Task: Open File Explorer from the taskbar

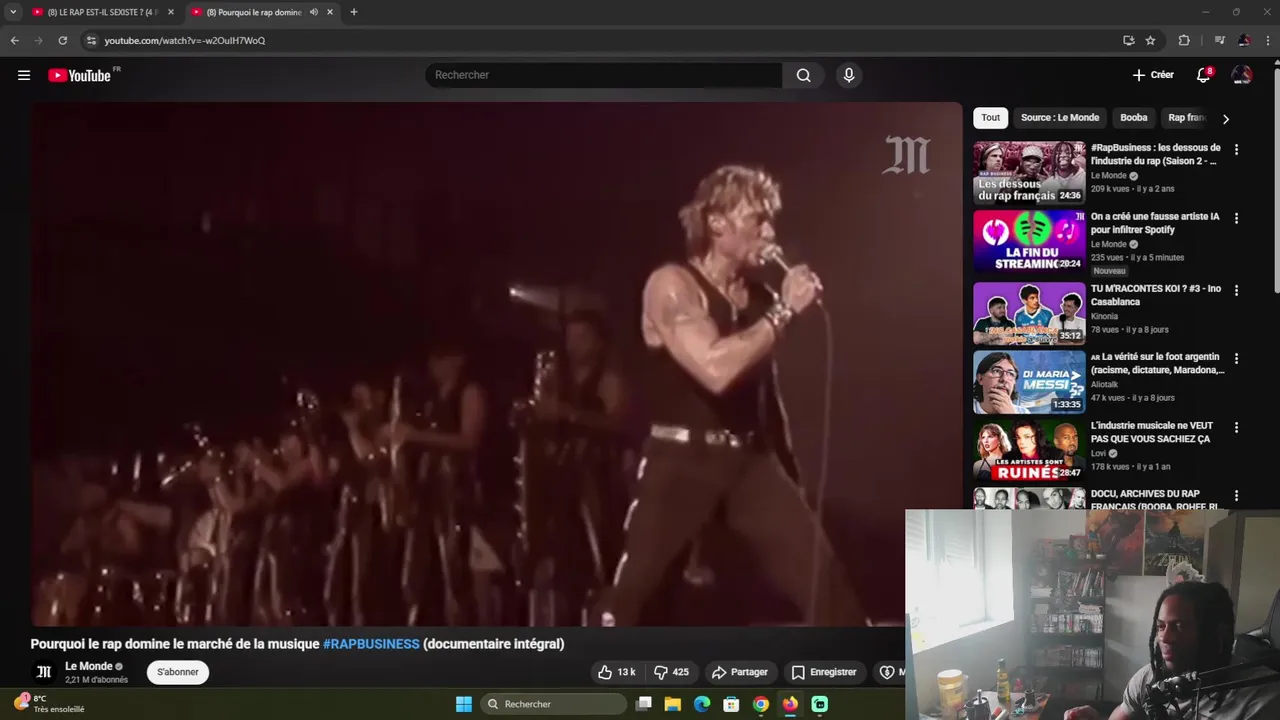Action: [673, 704]
